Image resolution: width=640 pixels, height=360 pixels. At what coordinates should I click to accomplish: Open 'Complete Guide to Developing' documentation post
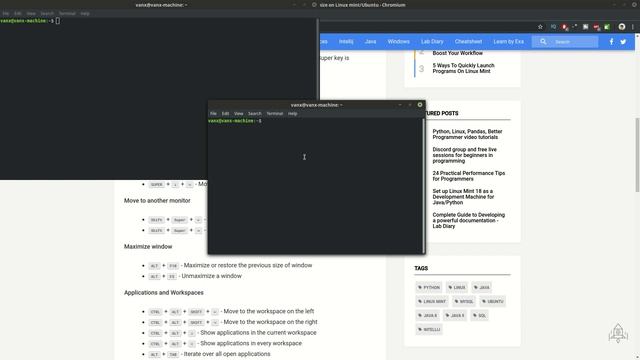pos(469,220)
